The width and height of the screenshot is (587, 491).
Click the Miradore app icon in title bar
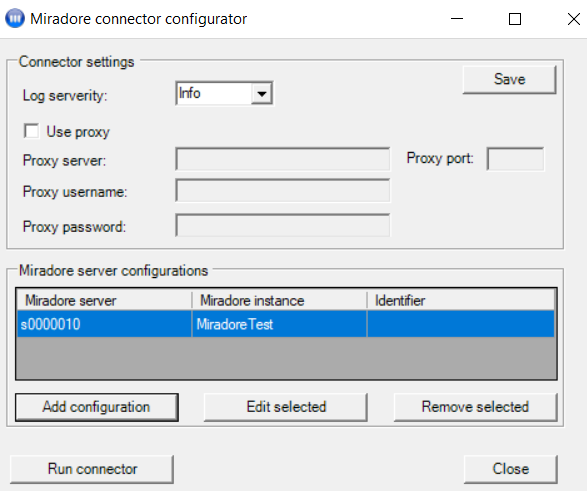pos(15,18)
